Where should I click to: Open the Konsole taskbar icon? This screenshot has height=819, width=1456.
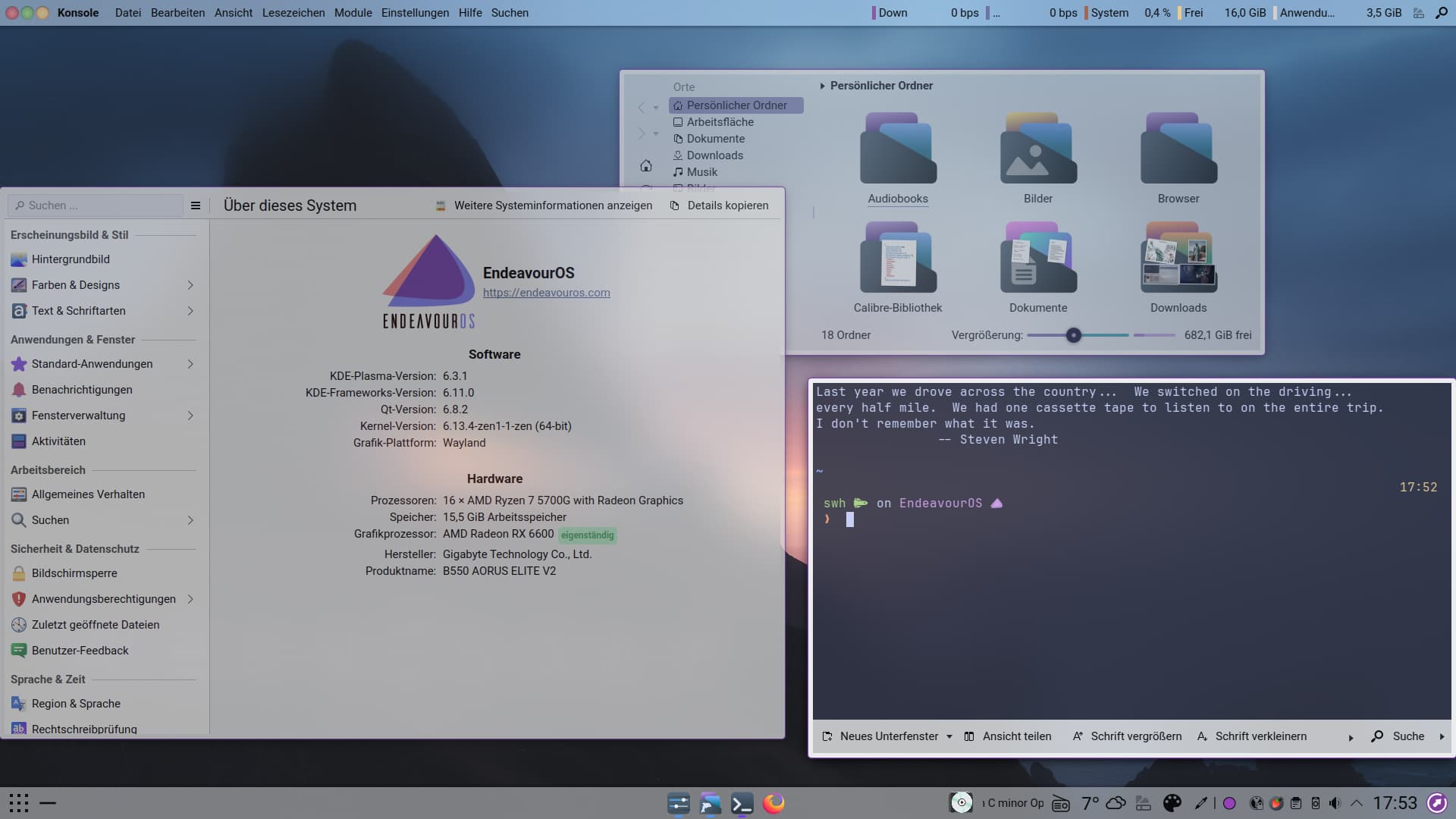[x=742, y=803]
